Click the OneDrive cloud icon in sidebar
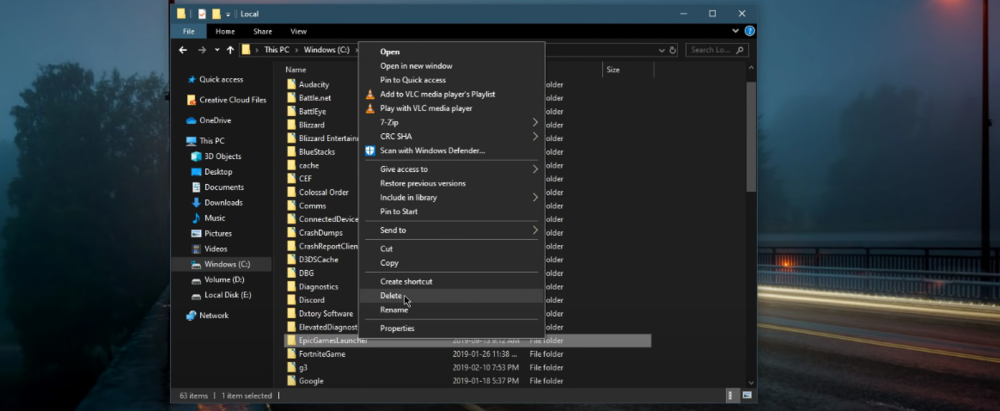 click(x=191, y=120)
